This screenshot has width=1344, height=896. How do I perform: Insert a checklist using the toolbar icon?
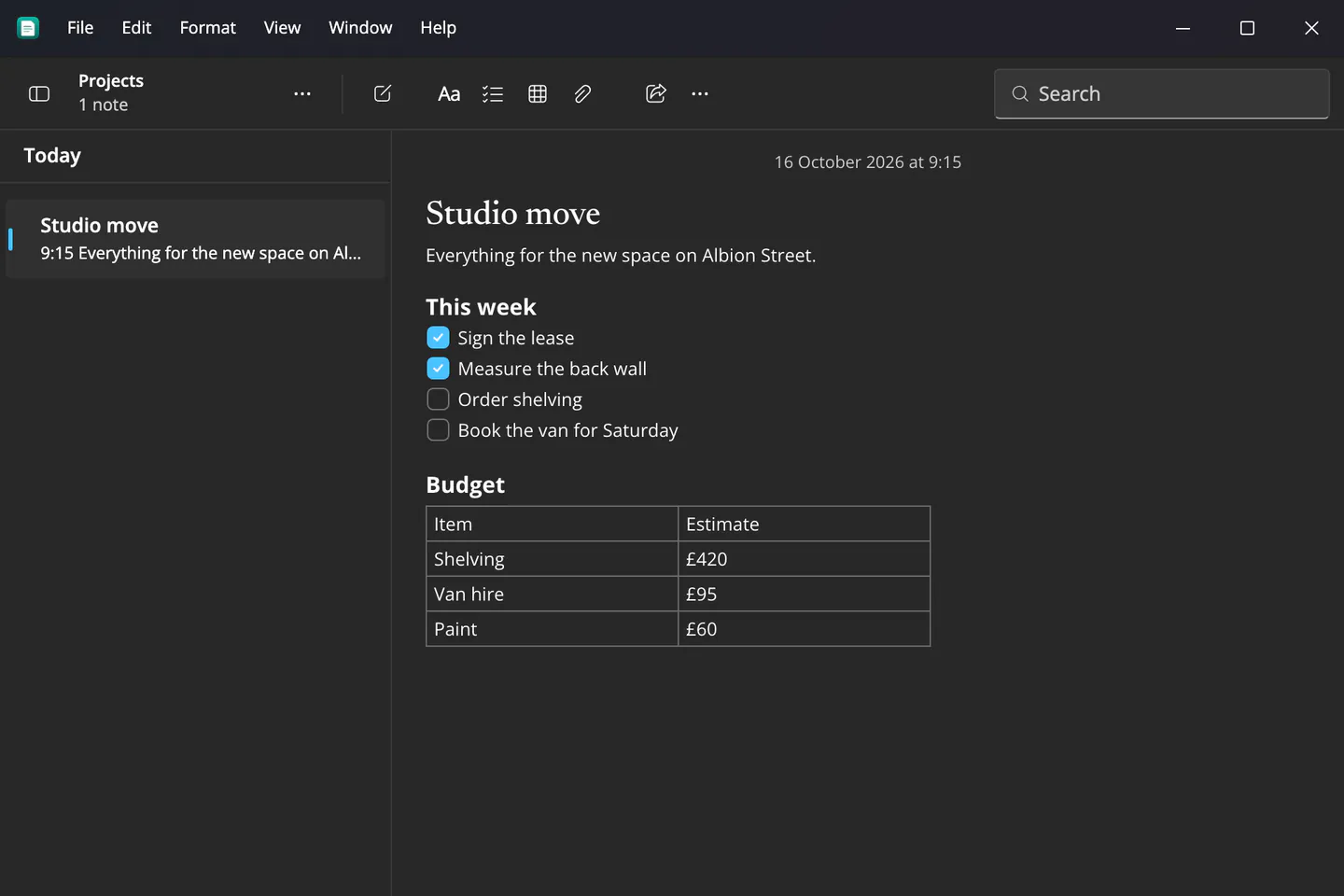click(493, 93)
